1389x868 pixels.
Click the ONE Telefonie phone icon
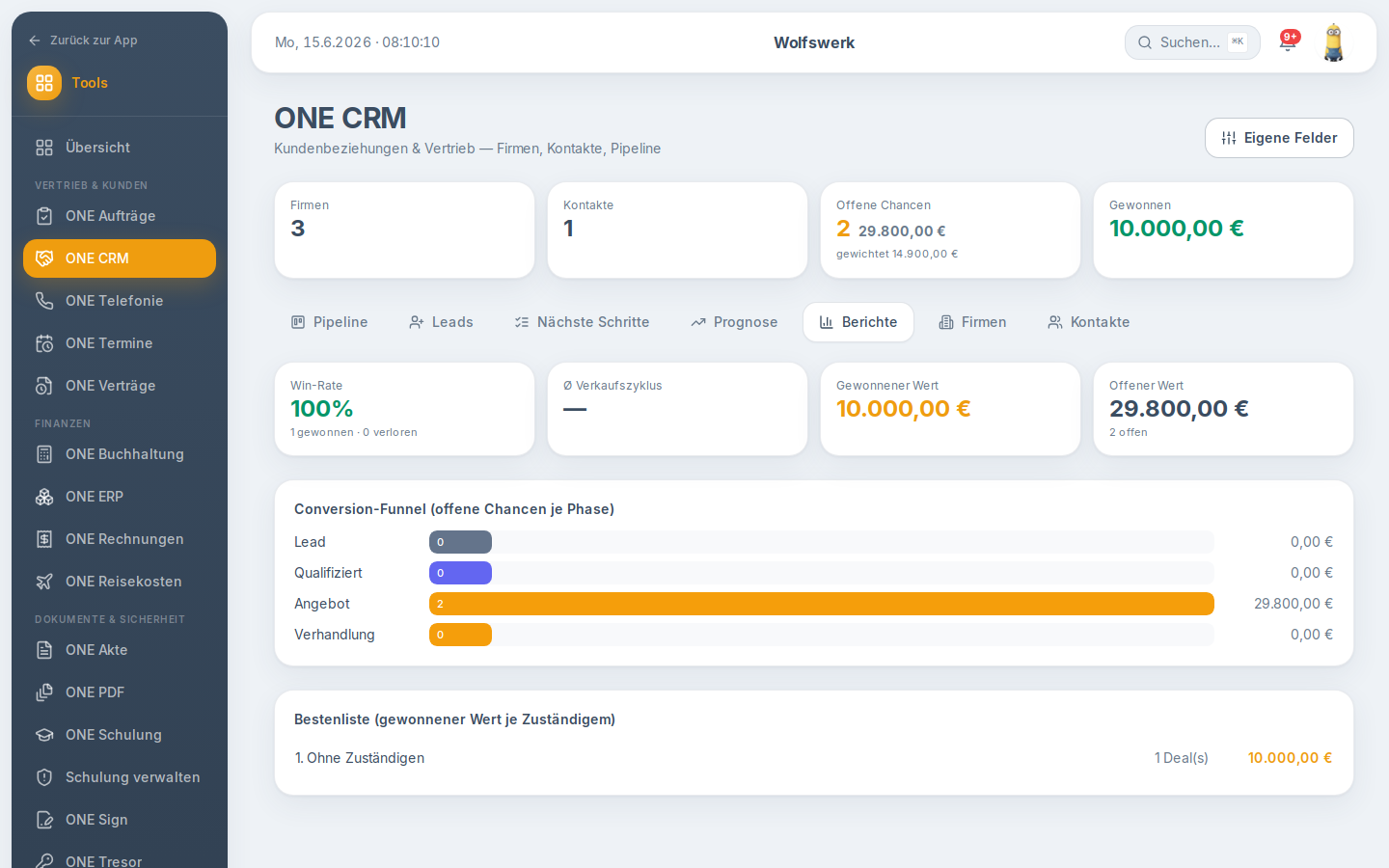coord(44,301)
